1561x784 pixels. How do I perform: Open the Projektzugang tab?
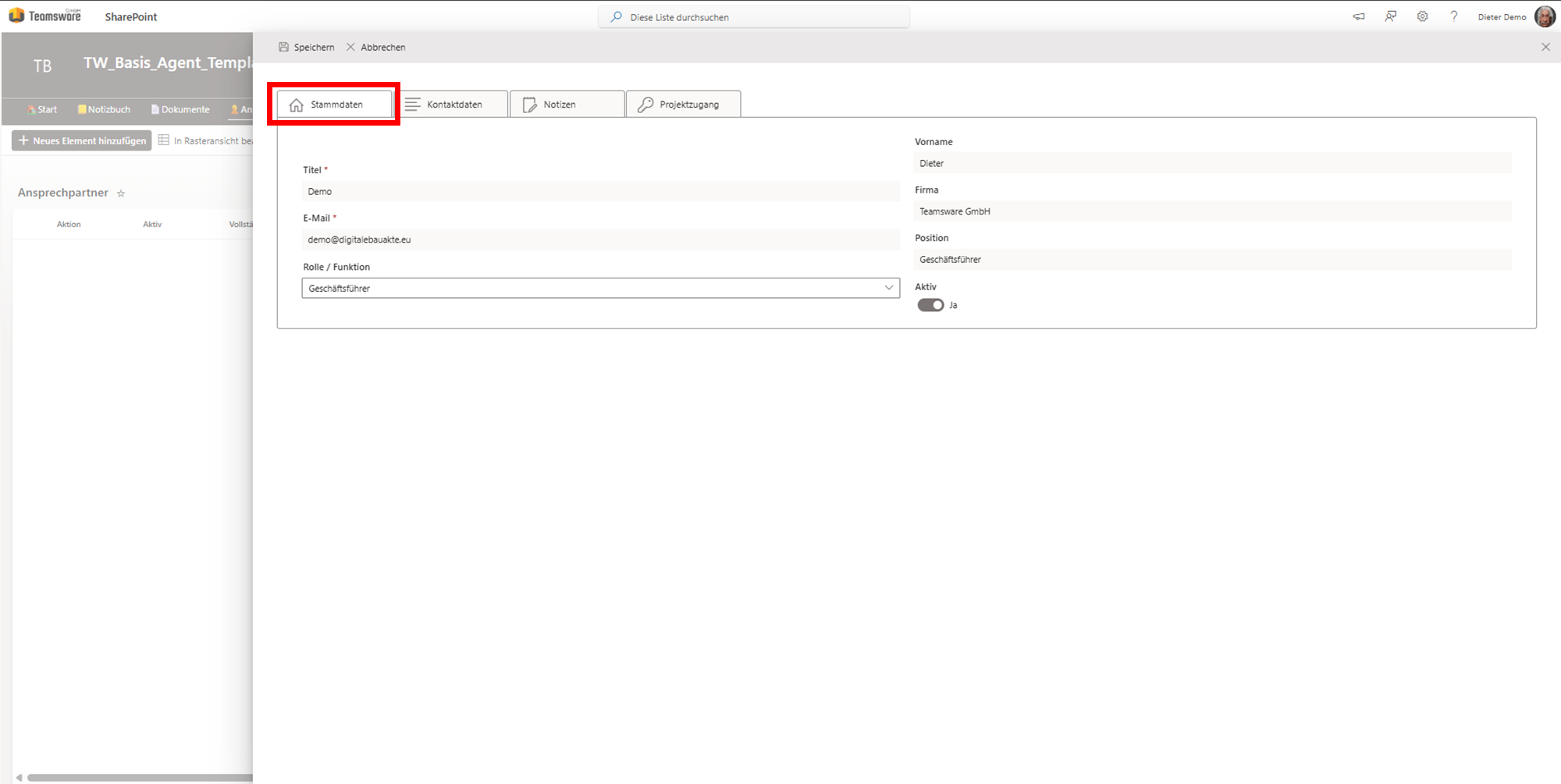tap(683, 105)
